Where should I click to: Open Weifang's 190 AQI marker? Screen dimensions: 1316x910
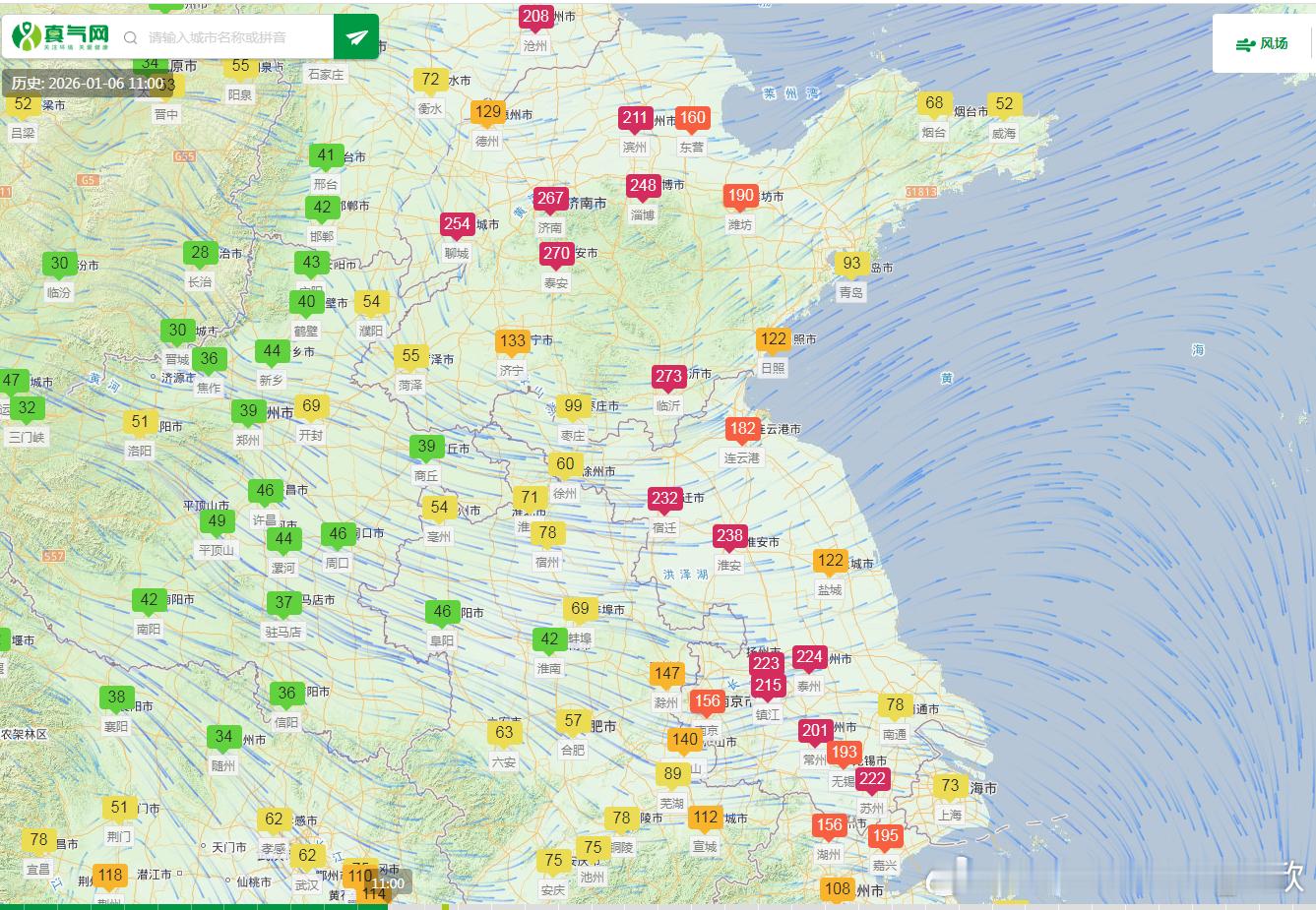click(740, 196)
